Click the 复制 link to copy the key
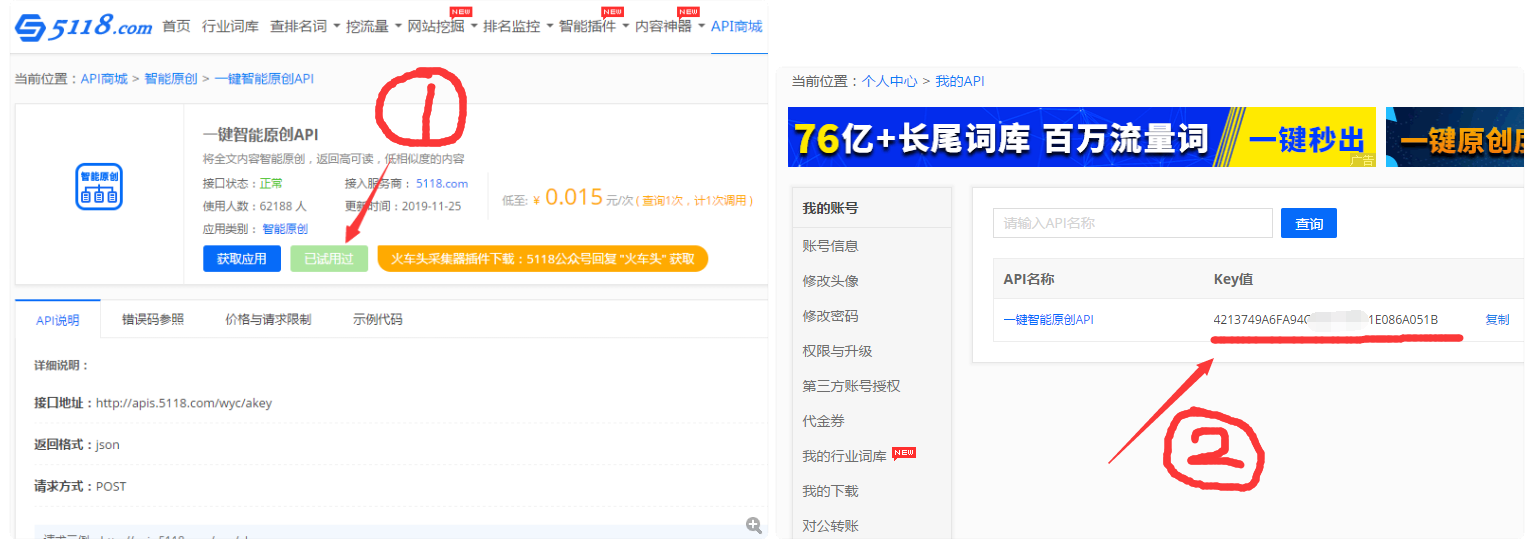The image size is (1528, 539). (x=1497, y=320)
